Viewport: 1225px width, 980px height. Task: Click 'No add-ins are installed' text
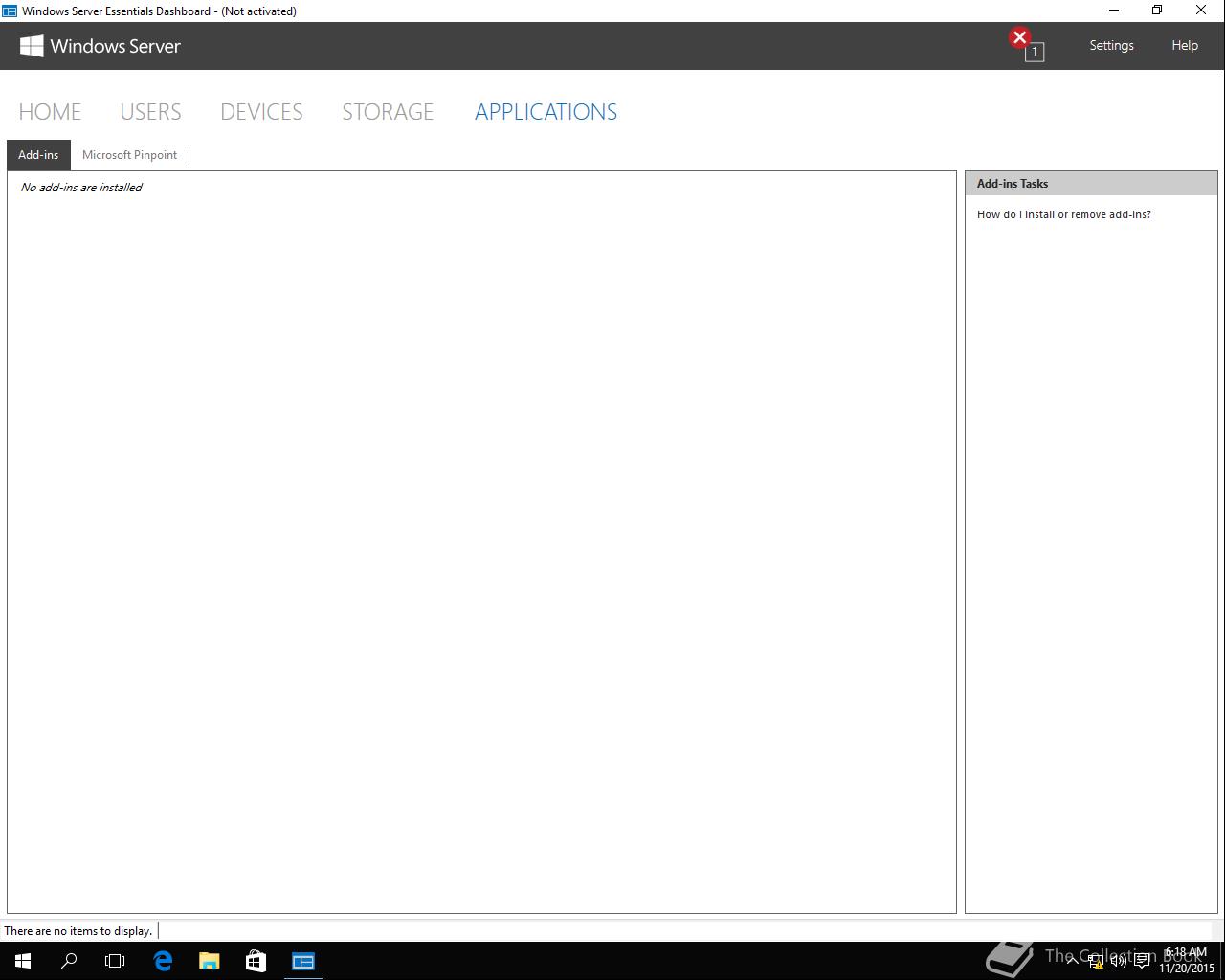pyautogui.click(x=81, y=188)
